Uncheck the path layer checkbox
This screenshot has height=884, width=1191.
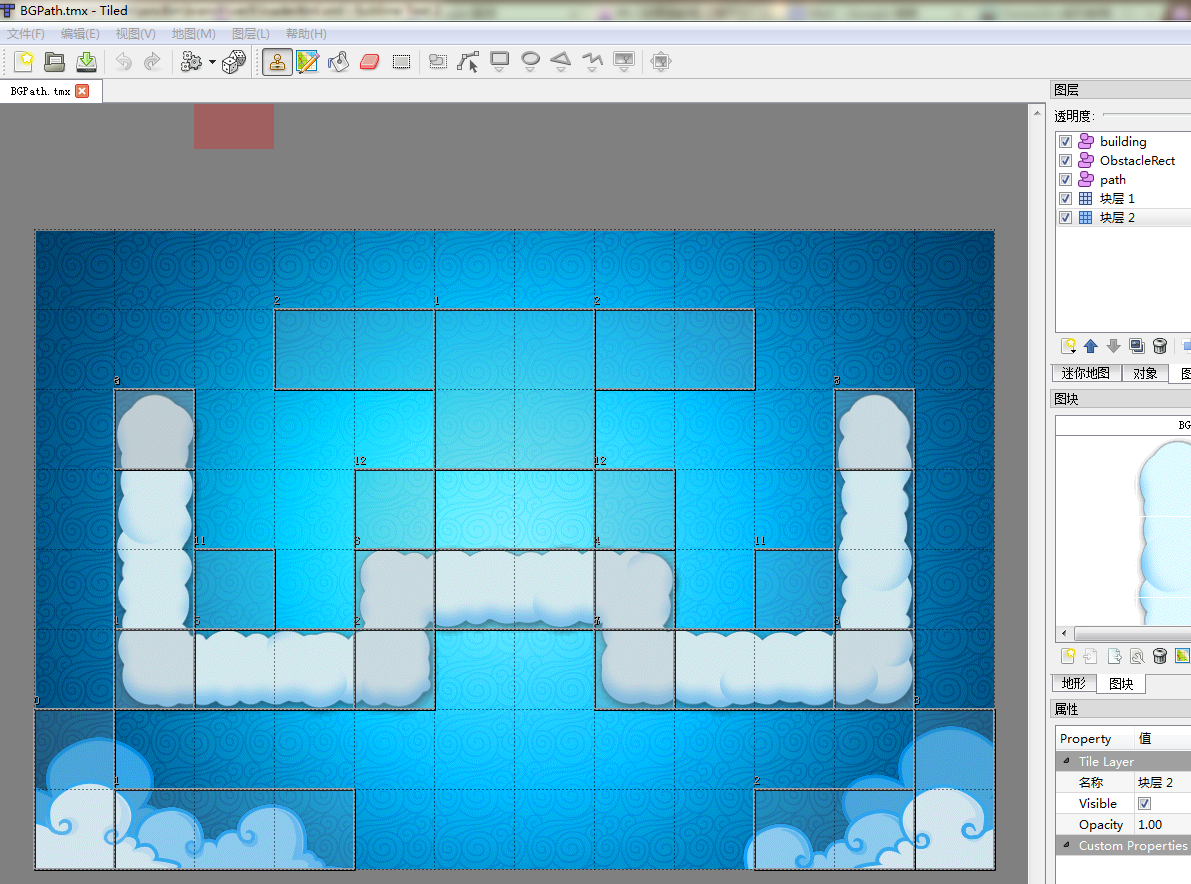tap(1065, 180)
